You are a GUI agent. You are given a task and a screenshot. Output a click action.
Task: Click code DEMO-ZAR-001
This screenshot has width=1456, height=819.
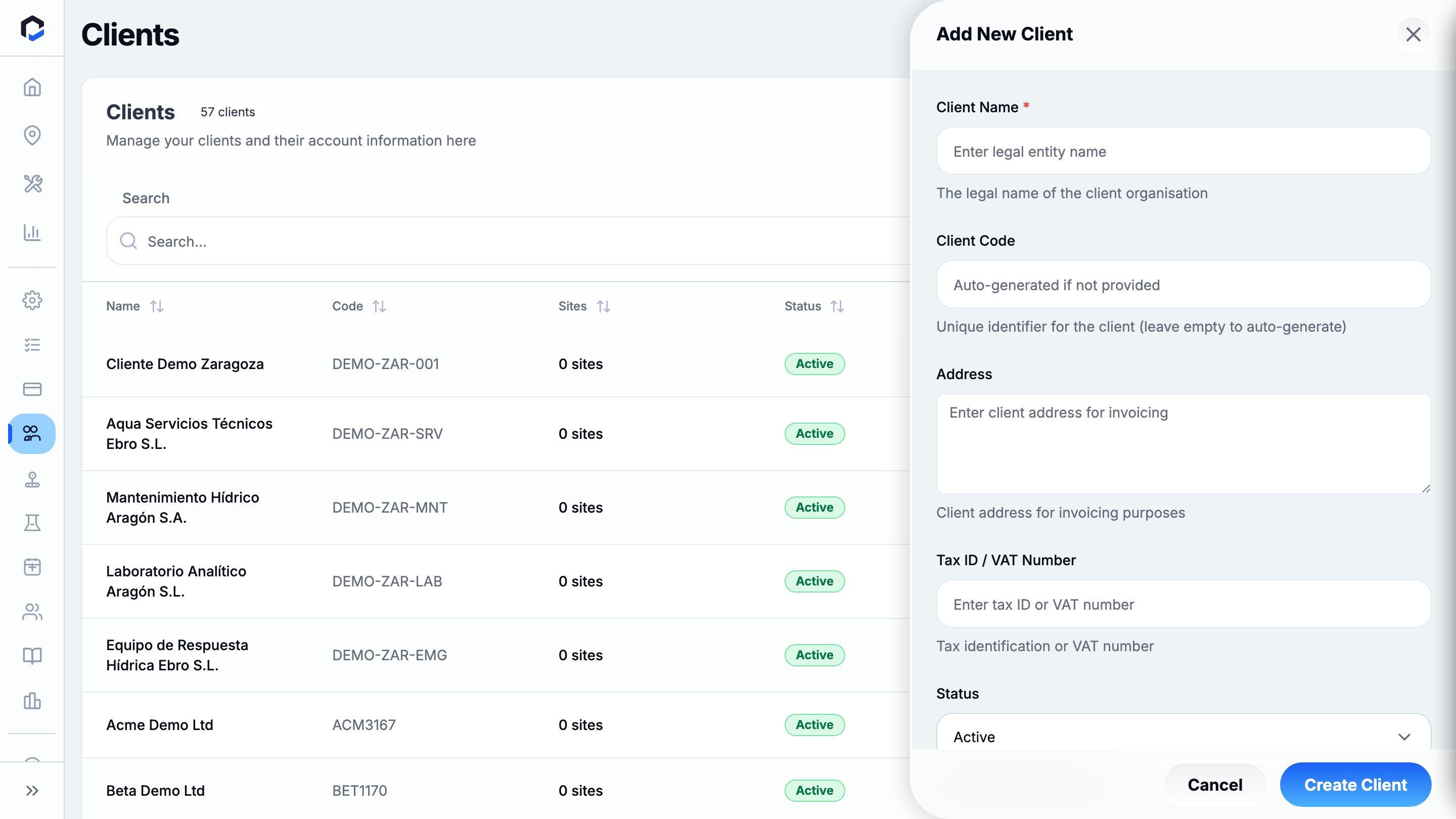[x=385, y=364]
